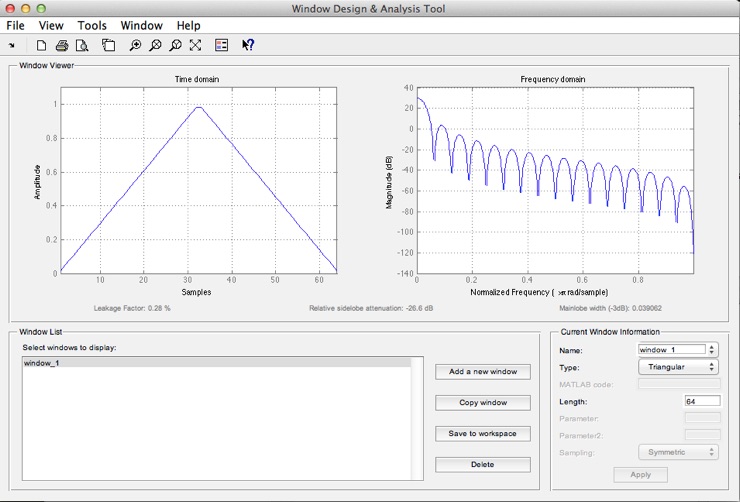Screen dimensions: 740x502
Task: Open Print Preview from the toolbar
Action: coord(82,45)
